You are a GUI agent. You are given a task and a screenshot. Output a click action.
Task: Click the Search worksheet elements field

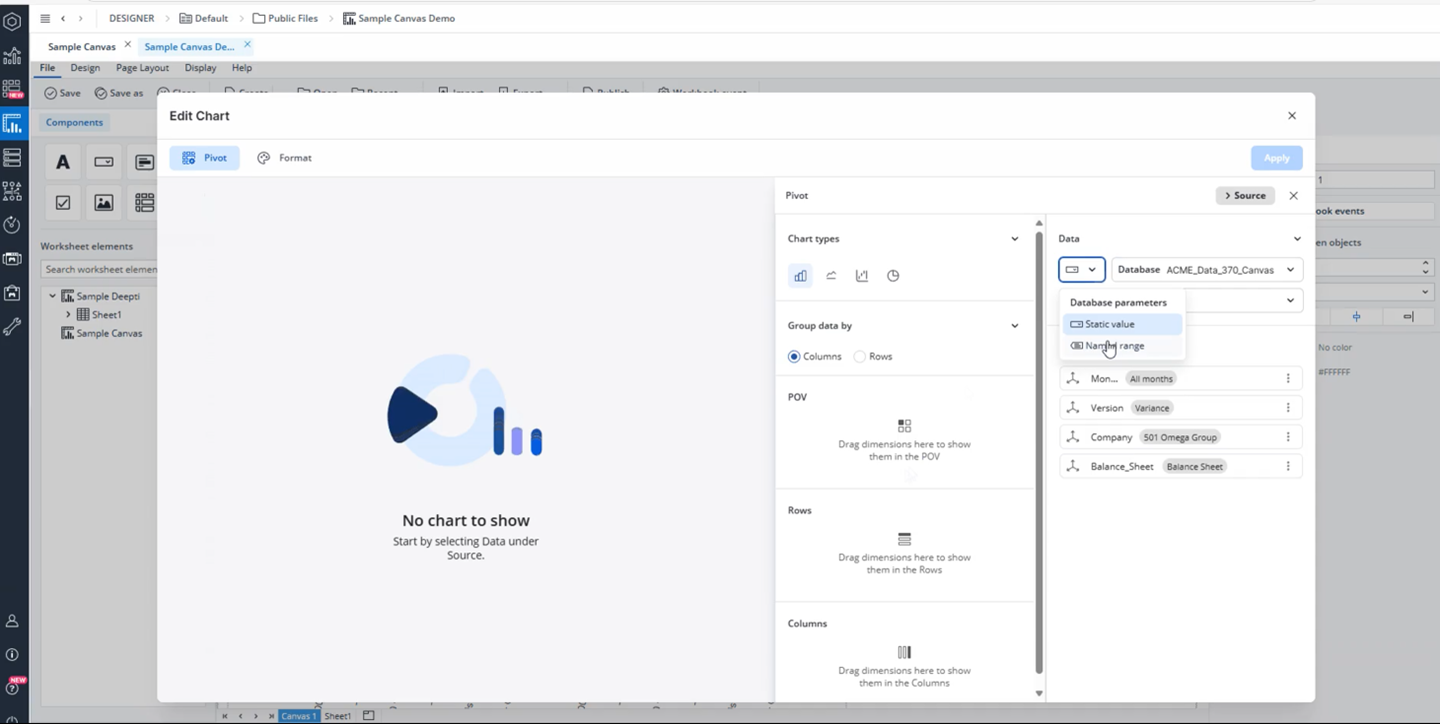[98, 269]
